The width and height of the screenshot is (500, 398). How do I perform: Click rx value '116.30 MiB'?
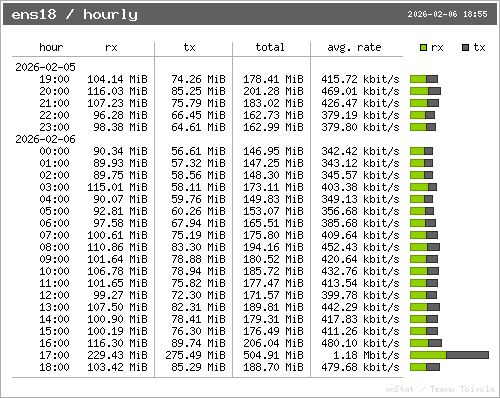117,343
